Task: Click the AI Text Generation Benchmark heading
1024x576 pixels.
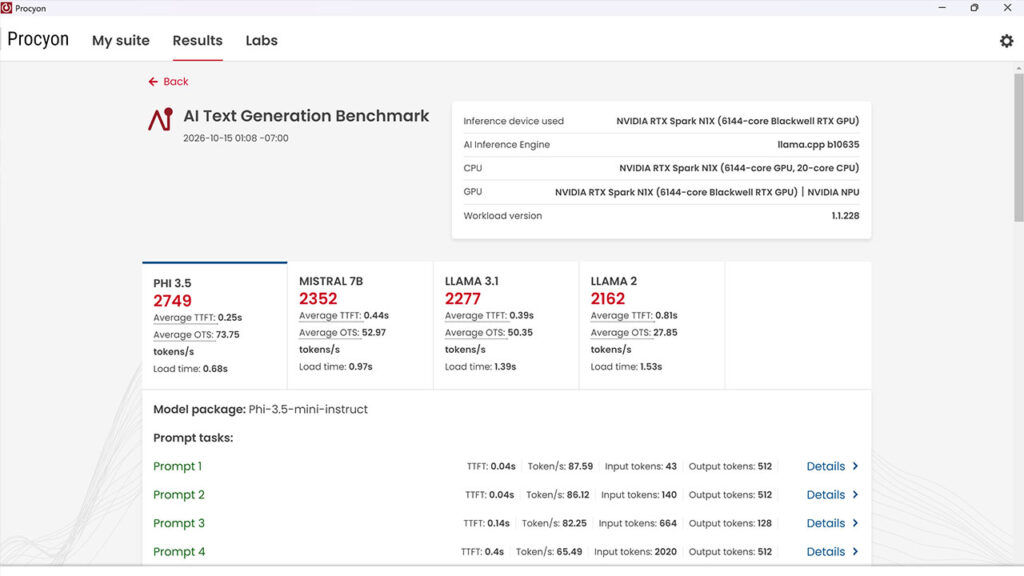Action: pyautogui.click(x=306, y=116)
